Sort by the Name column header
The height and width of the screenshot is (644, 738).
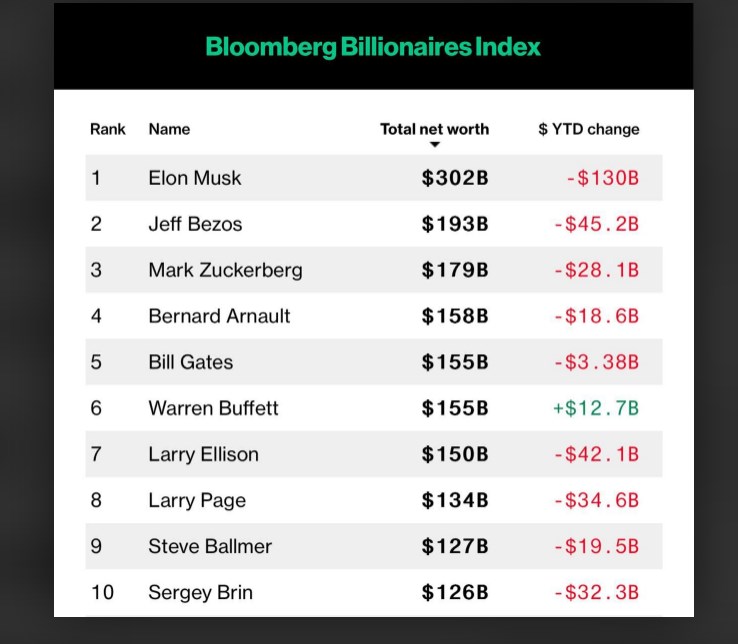pos(169,129)
